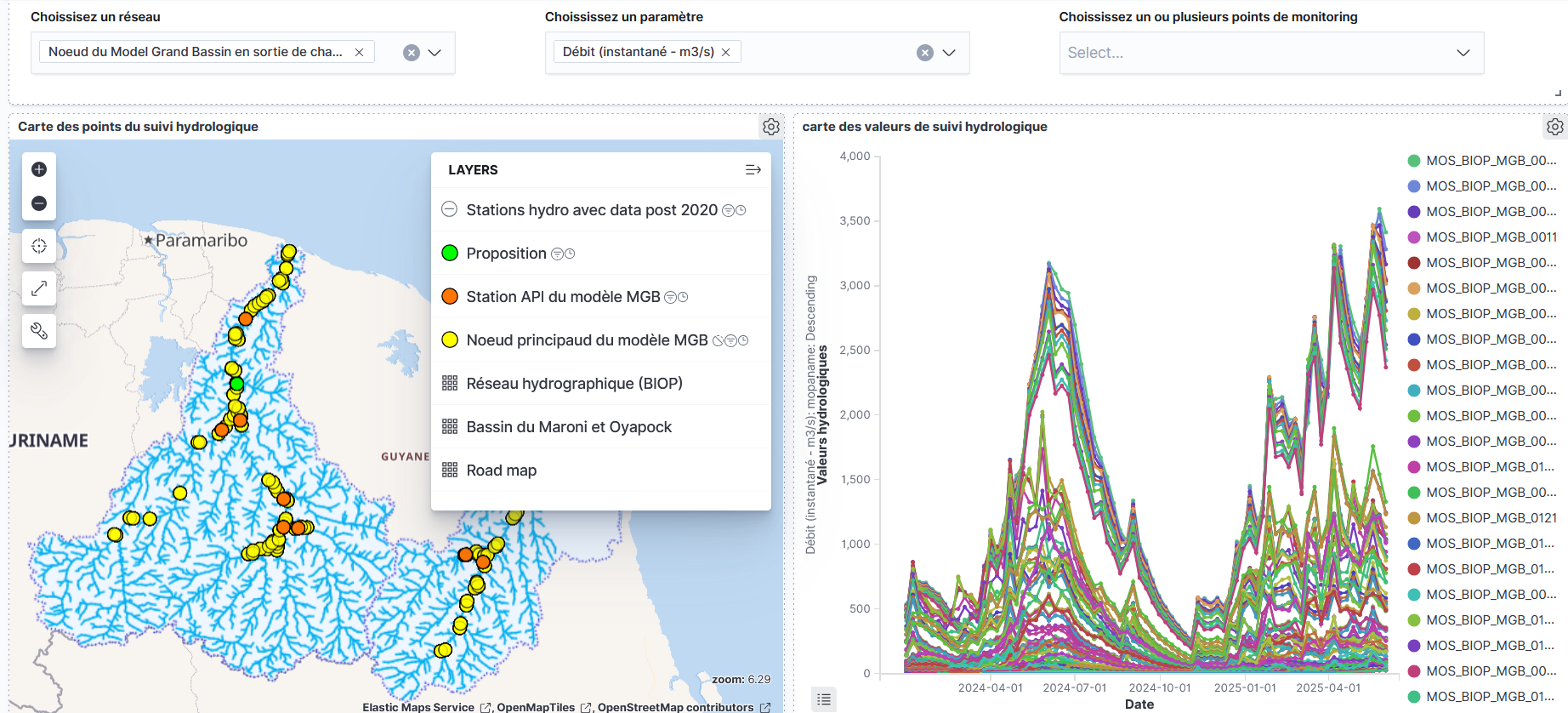Click legend color dot for MOS_BIOP_MGB_0011
The height and width of the screenshot is (713, 1568).
pos(1414,237)
